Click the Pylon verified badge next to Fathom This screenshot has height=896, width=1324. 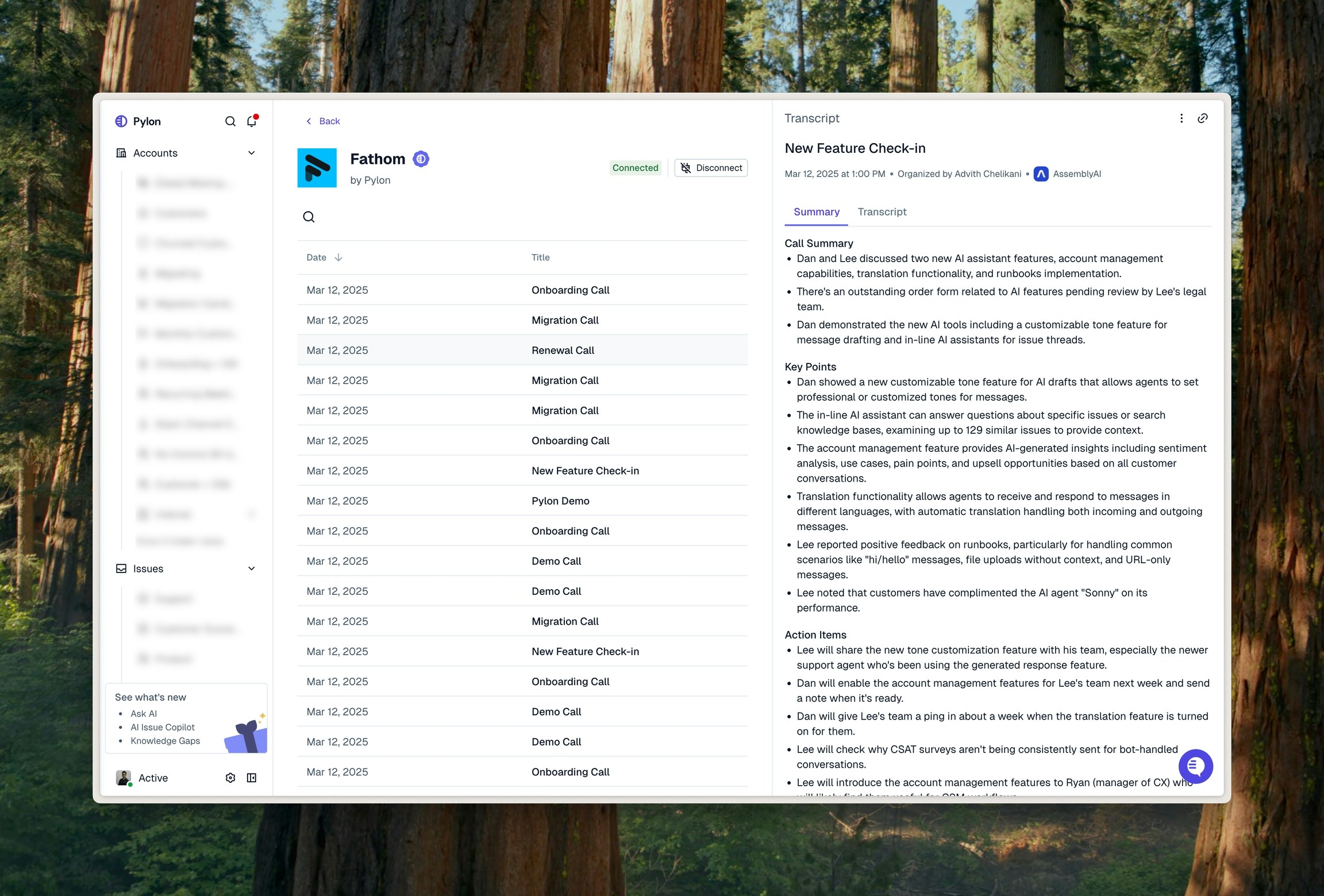point(421,159)
